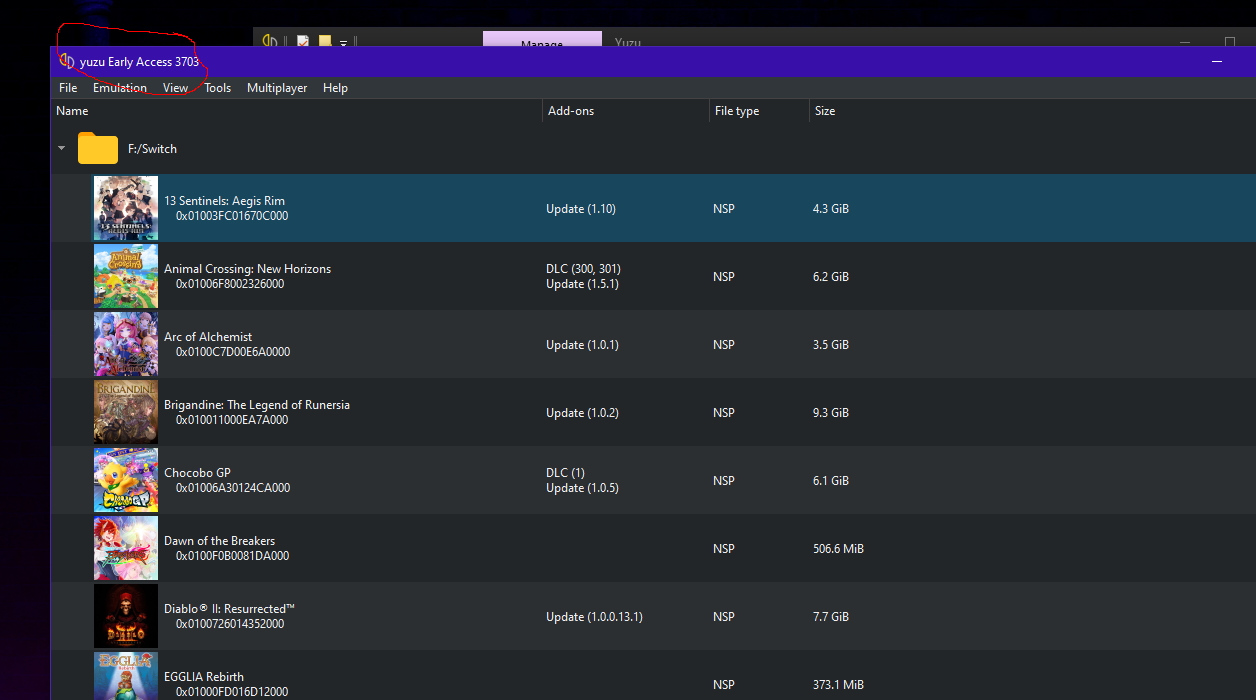Screen dimensions: 1256x700
Task: Click the 9.3 GiB size value
Action: click(x=831, y=413)
